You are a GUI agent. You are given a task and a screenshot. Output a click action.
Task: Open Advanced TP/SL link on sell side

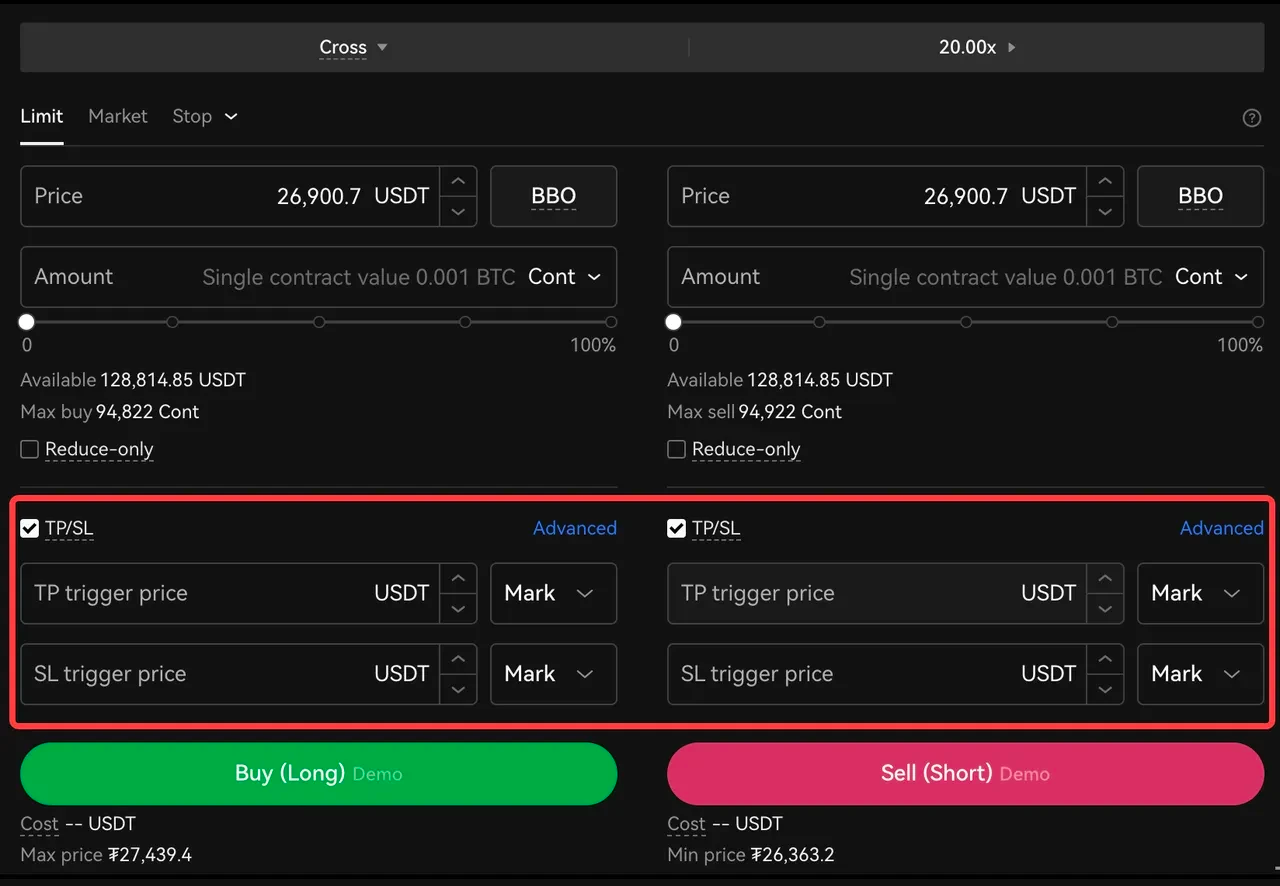coord(1221,528)
